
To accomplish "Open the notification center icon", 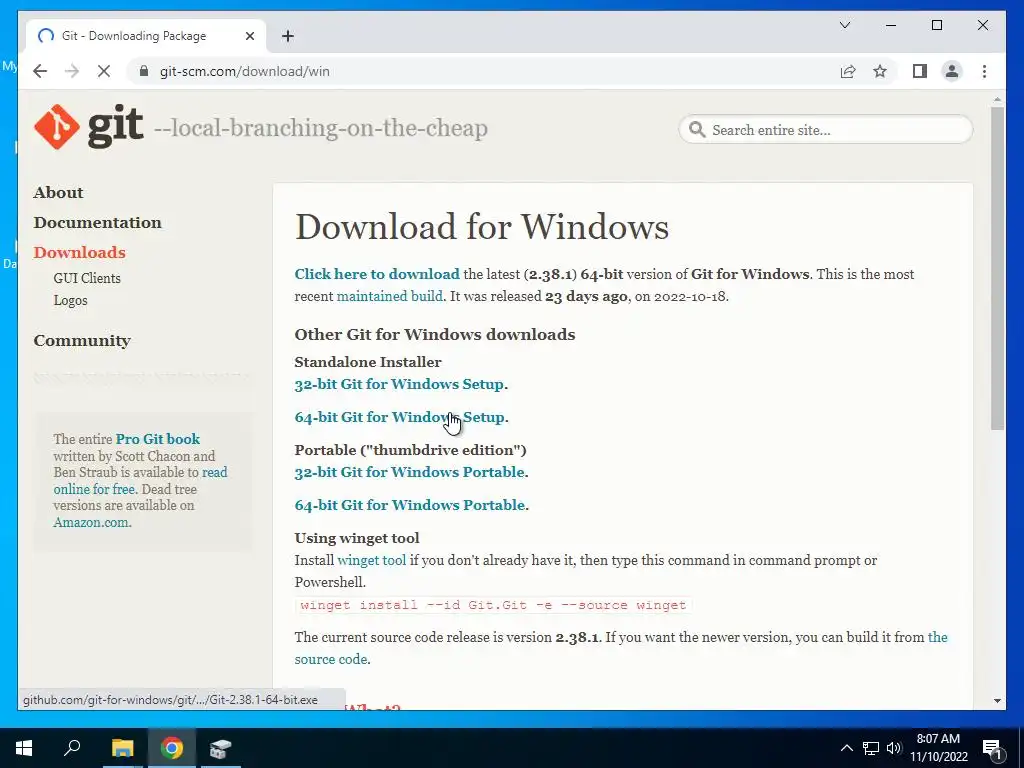I will pyautogui.click(x=993, y=749).
